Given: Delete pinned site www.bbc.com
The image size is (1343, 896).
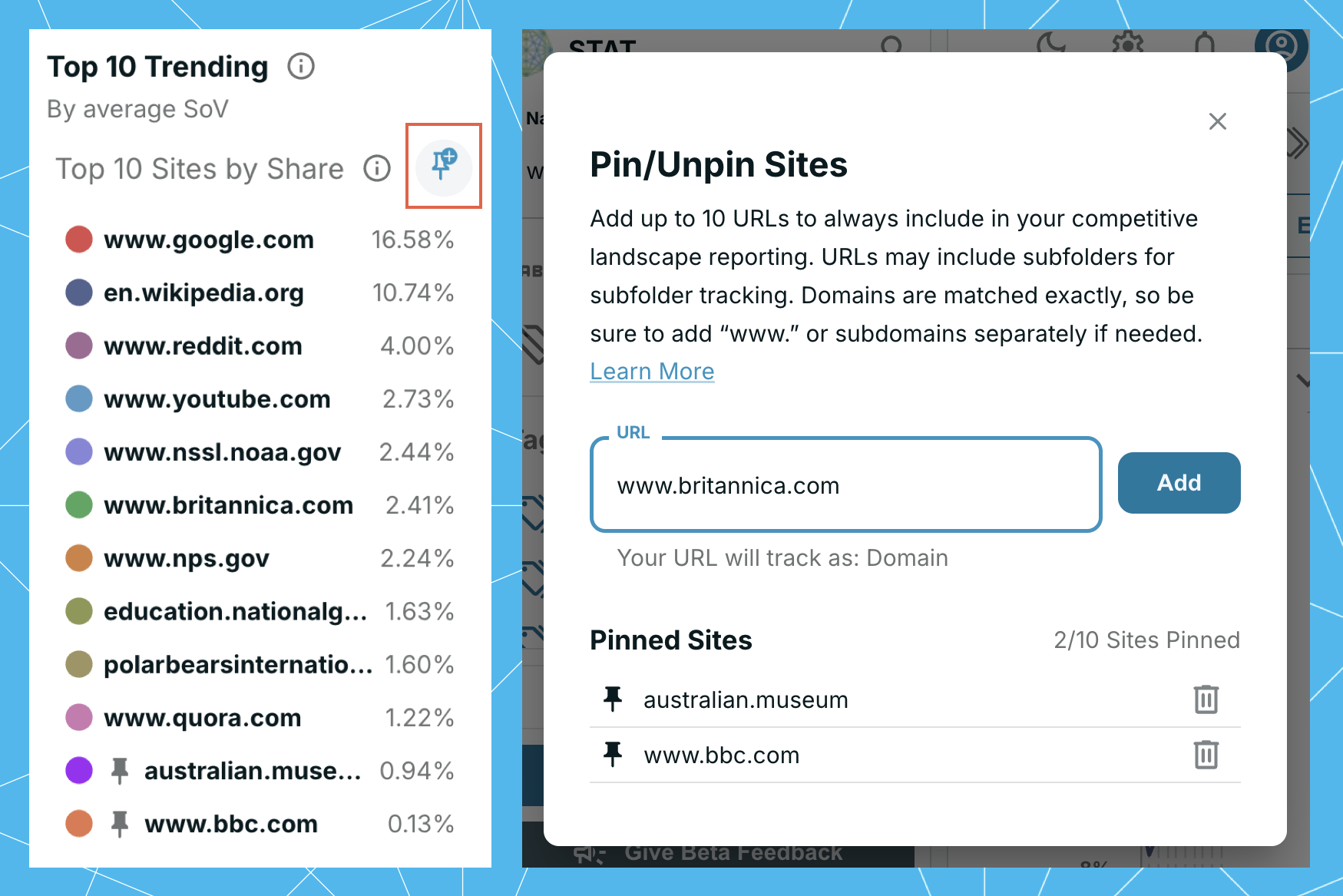Looking at the screenshot, I should click(x=1206, y=755).
